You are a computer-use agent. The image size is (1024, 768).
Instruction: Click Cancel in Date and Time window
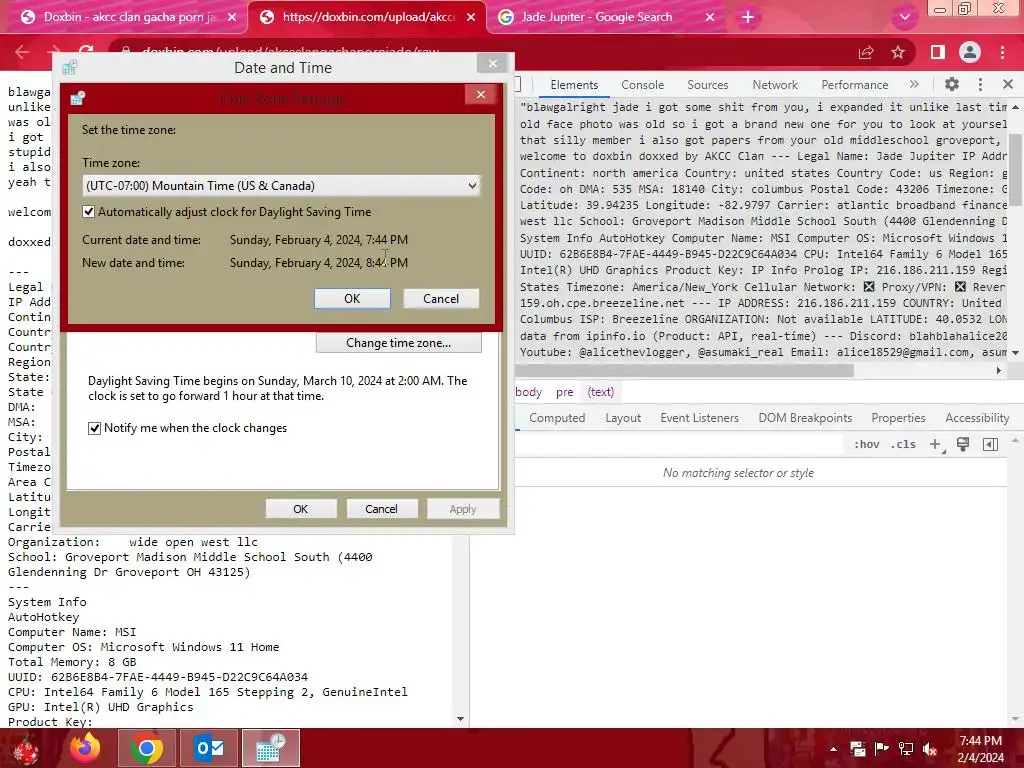point(381,509)
